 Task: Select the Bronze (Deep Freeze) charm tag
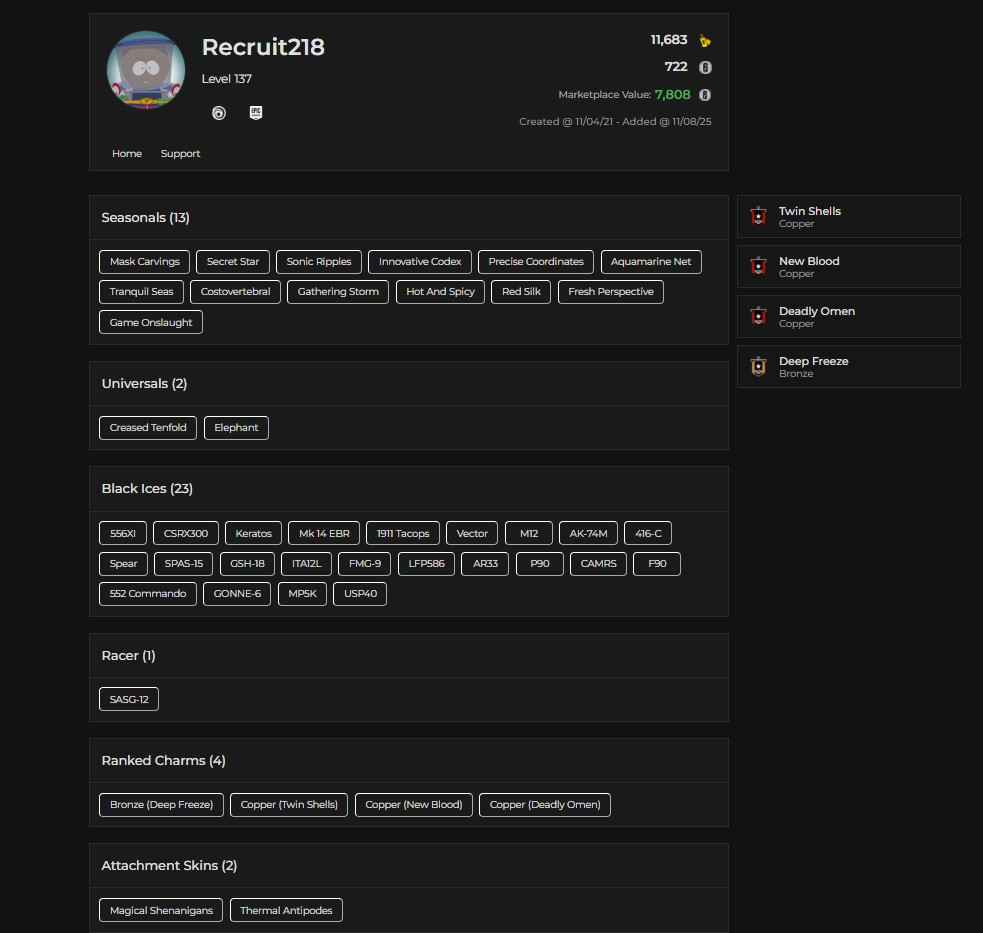[x=161, y=805]
